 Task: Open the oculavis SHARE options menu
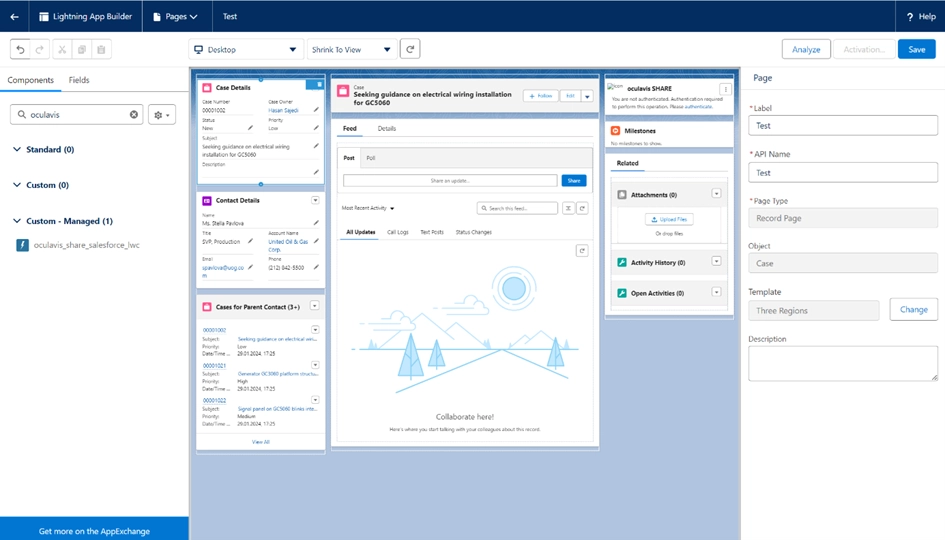726,89
